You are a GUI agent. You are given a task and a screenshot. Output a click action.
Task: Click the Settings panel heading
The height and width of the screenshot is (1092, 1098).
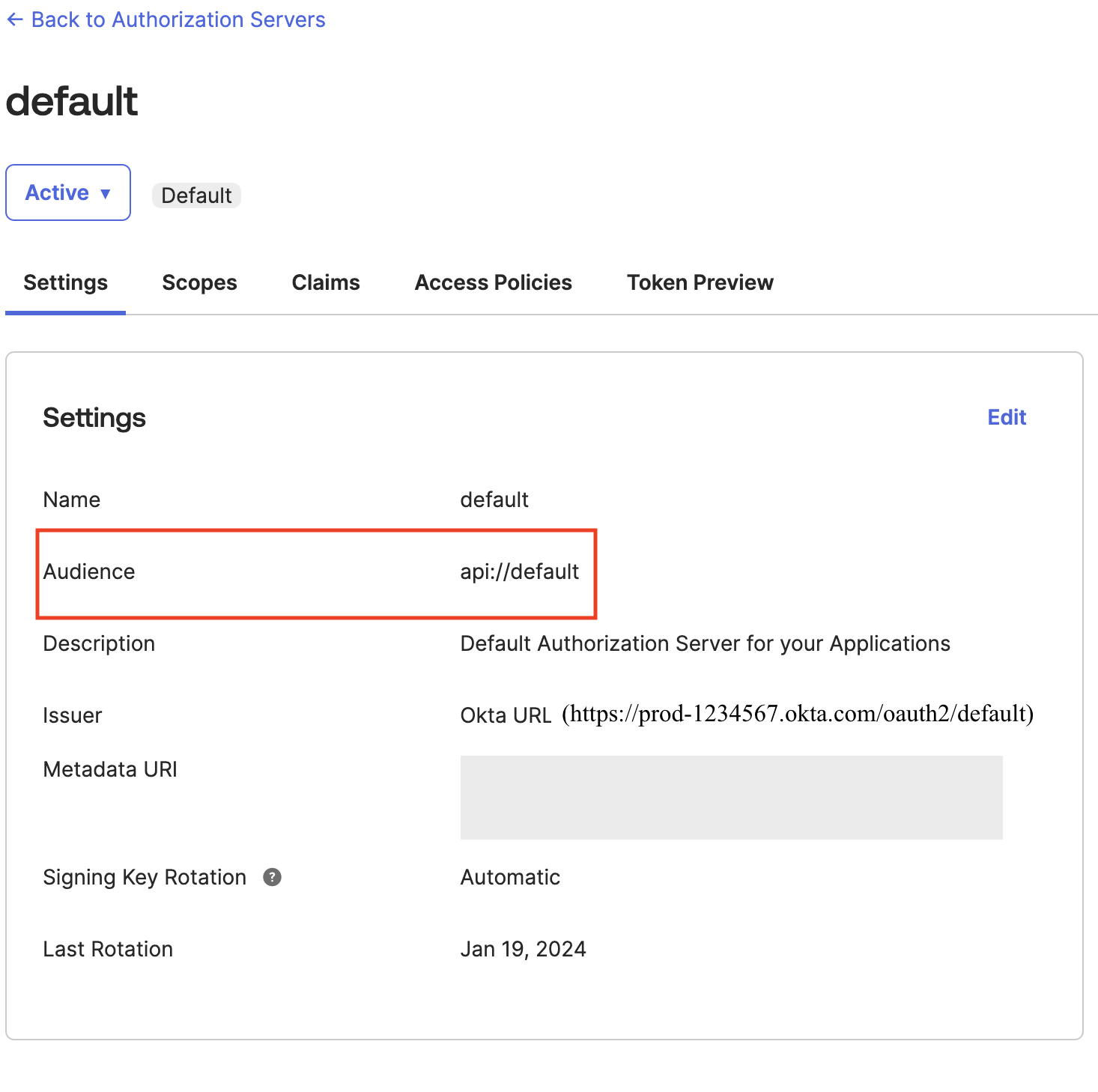click(94, 417)
